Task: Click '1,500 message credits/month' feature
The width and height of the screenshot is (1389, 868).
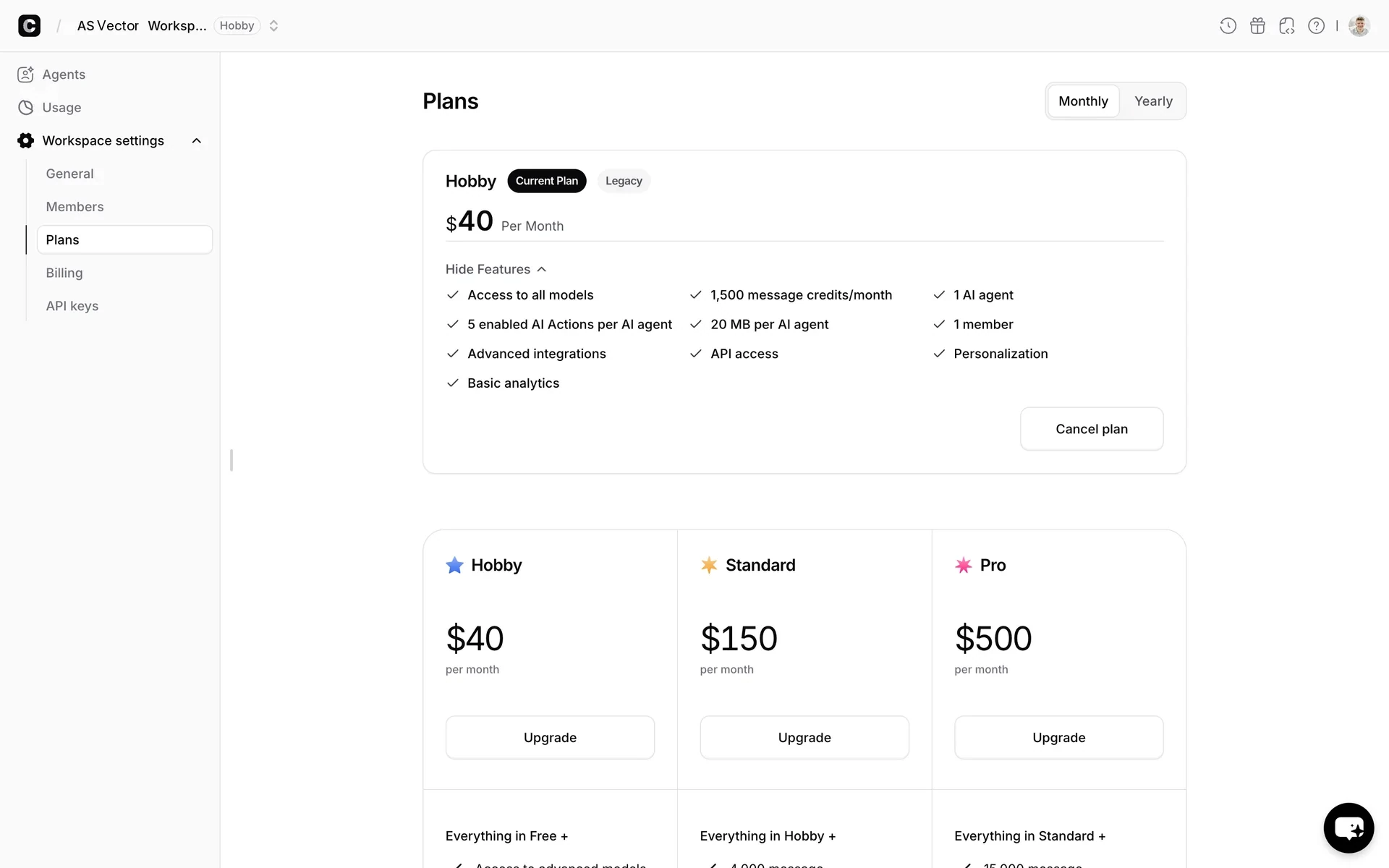Action: (801, 295)
